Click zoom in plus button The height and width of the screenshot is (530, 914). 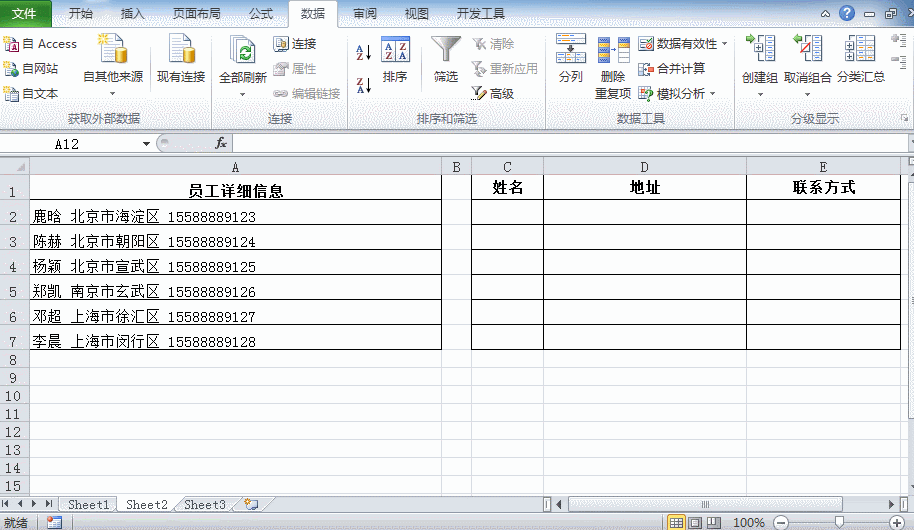pyautogui.click(x=897, y=522)
